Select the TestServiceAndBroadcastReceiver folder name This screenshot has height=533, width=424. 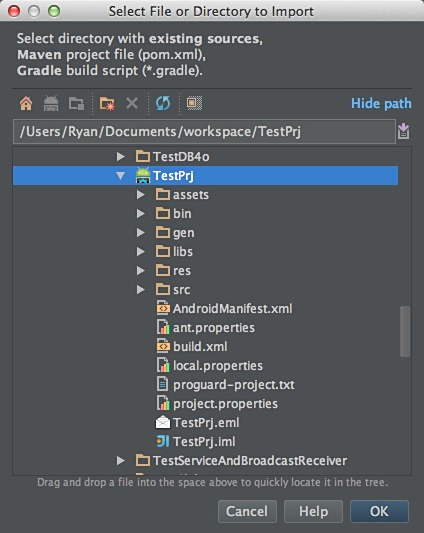coord(250,461)
